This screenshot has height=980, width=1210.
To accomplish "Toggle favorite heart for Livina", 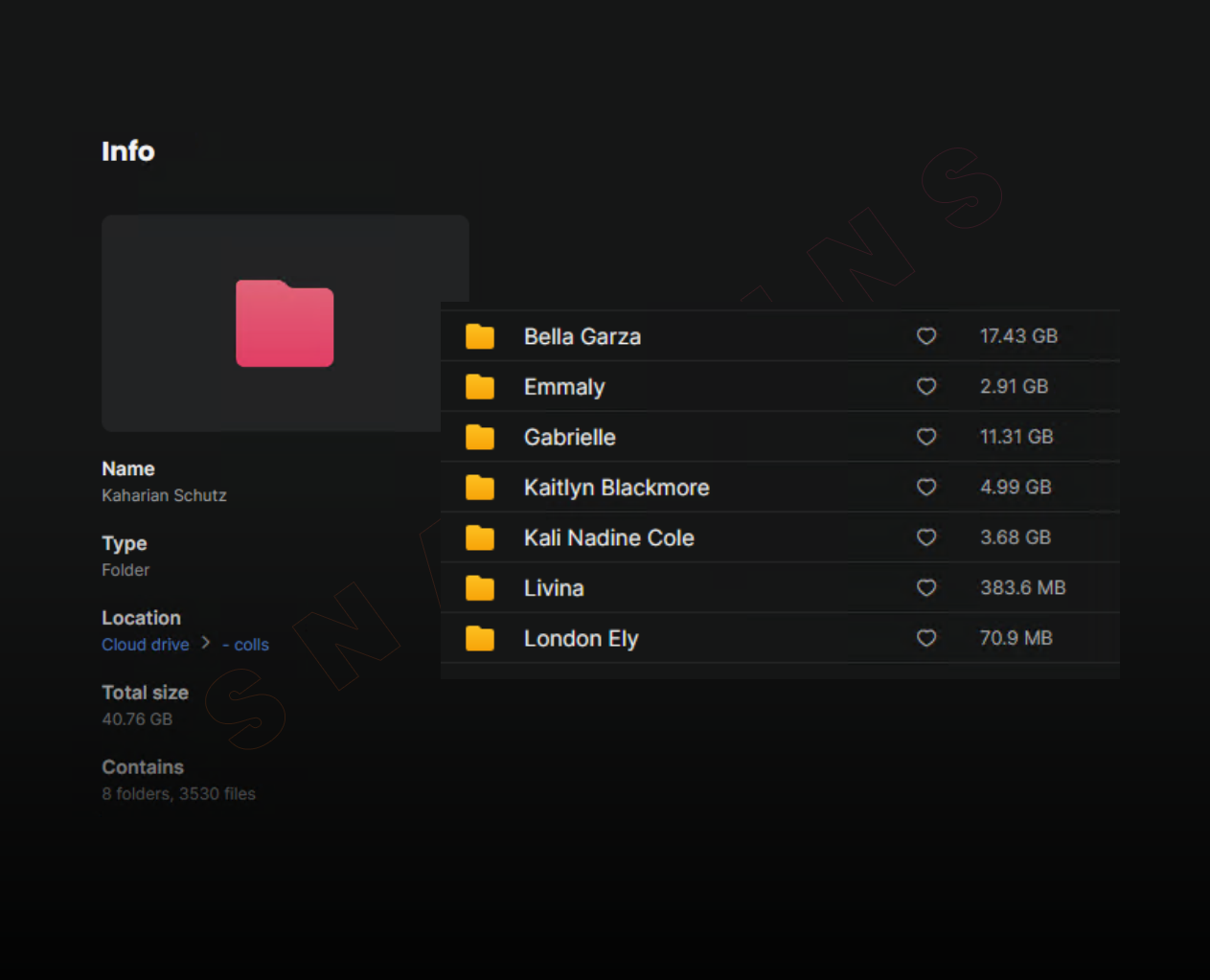I will pos(926,587).
